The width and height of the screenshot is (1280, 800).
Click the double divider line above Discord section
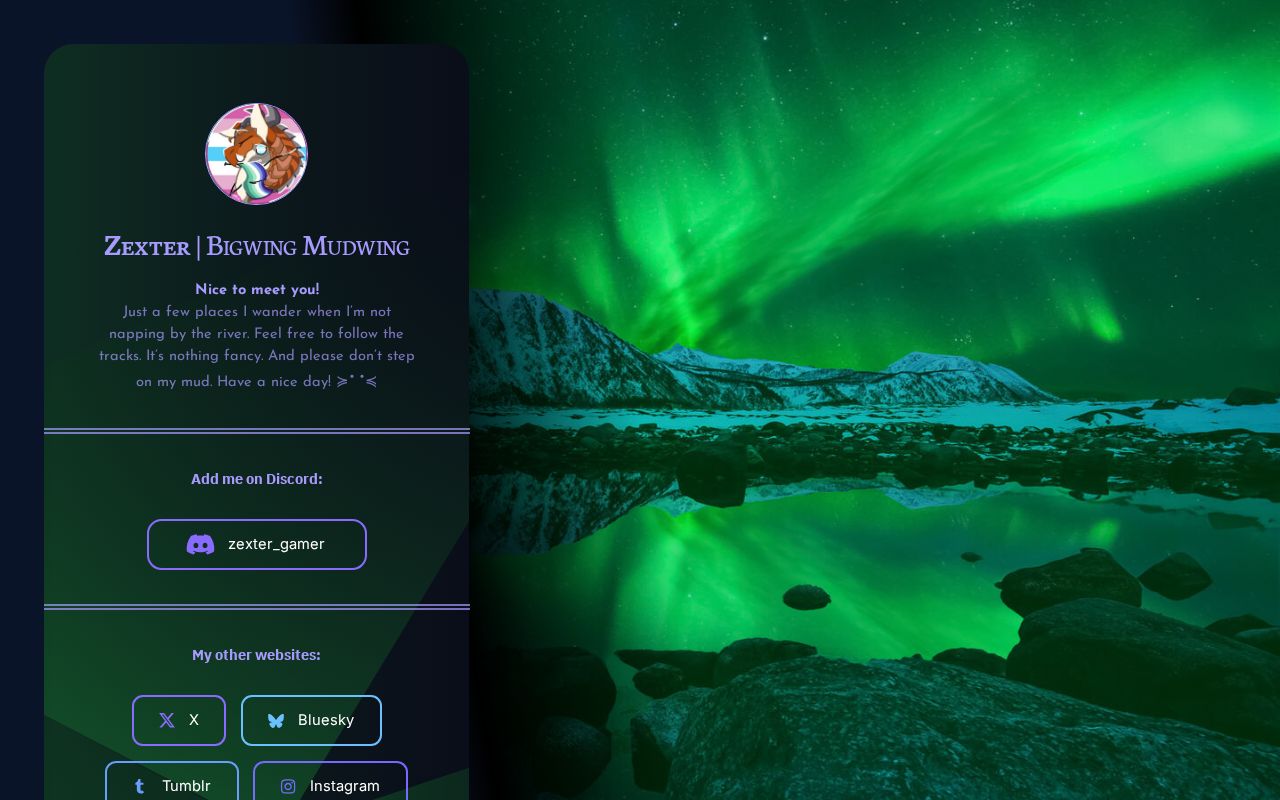click(257, 431)
